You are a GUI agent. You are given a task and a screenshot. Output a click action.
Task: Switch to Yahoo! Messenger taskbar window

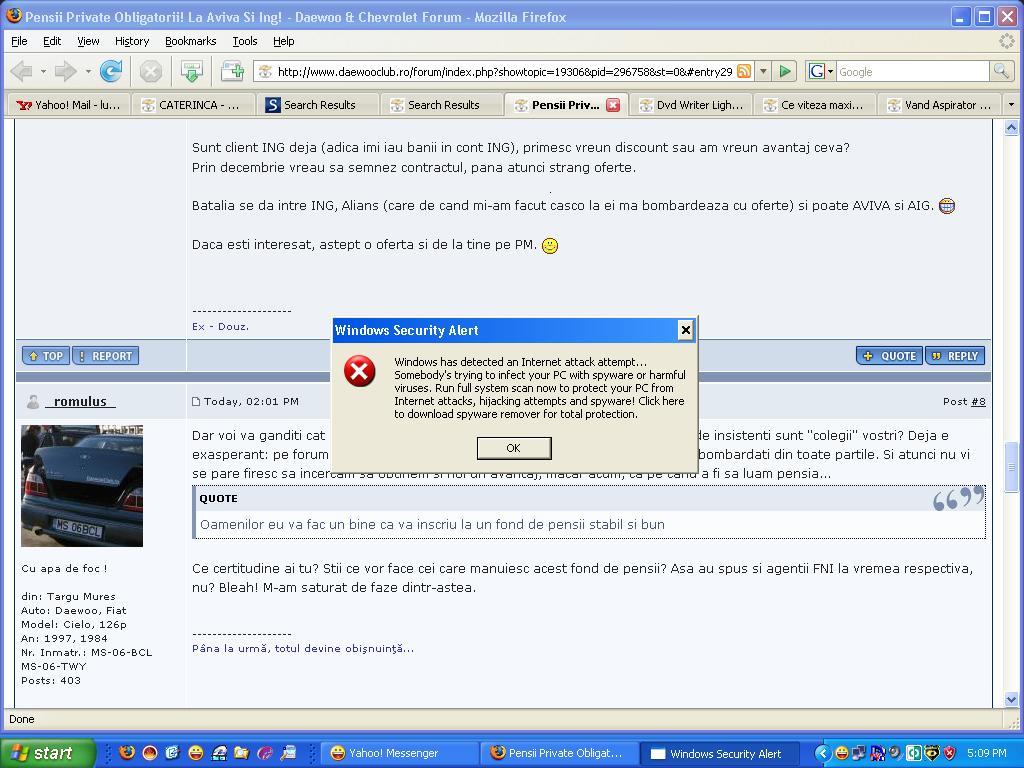coord(400,753)
